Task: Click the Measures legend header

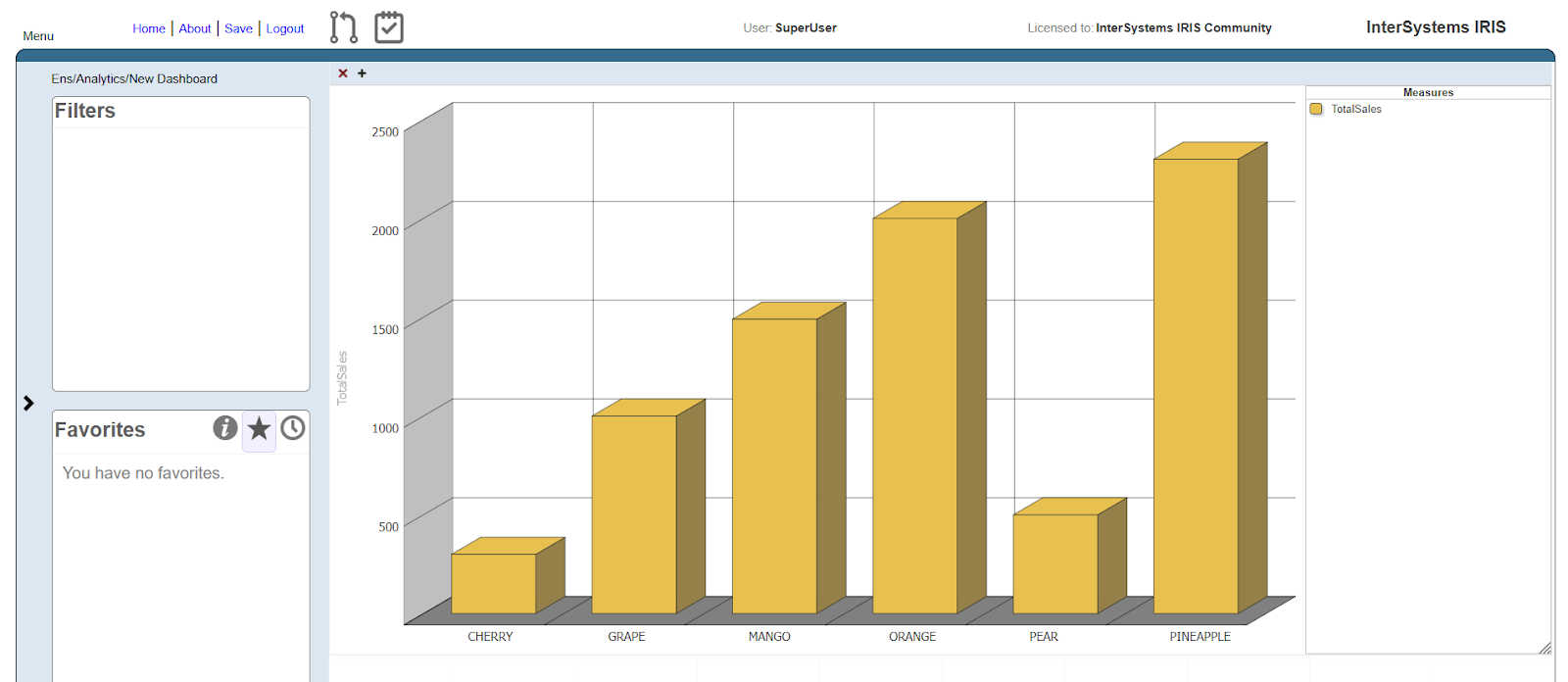Action: click(1428, 92)
